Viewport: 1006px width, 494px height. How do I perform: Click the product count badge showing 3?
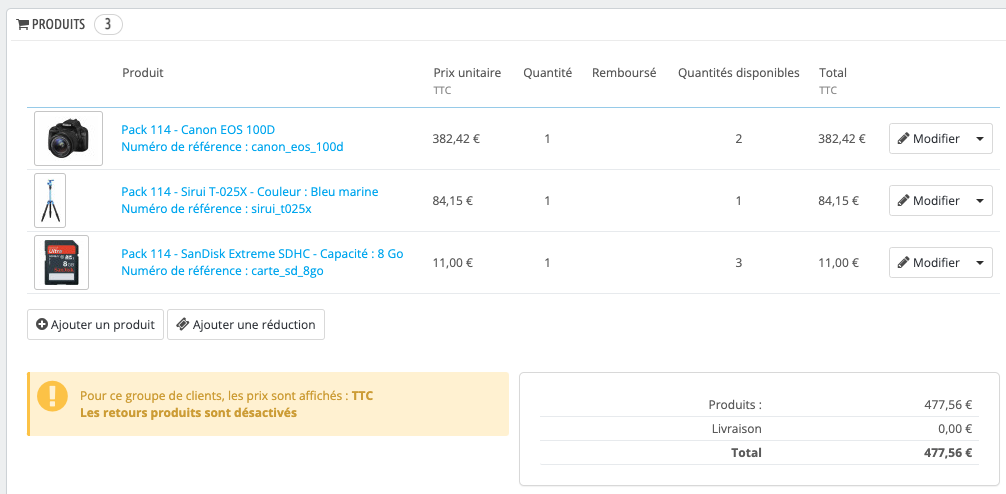[x=108, y=25]
